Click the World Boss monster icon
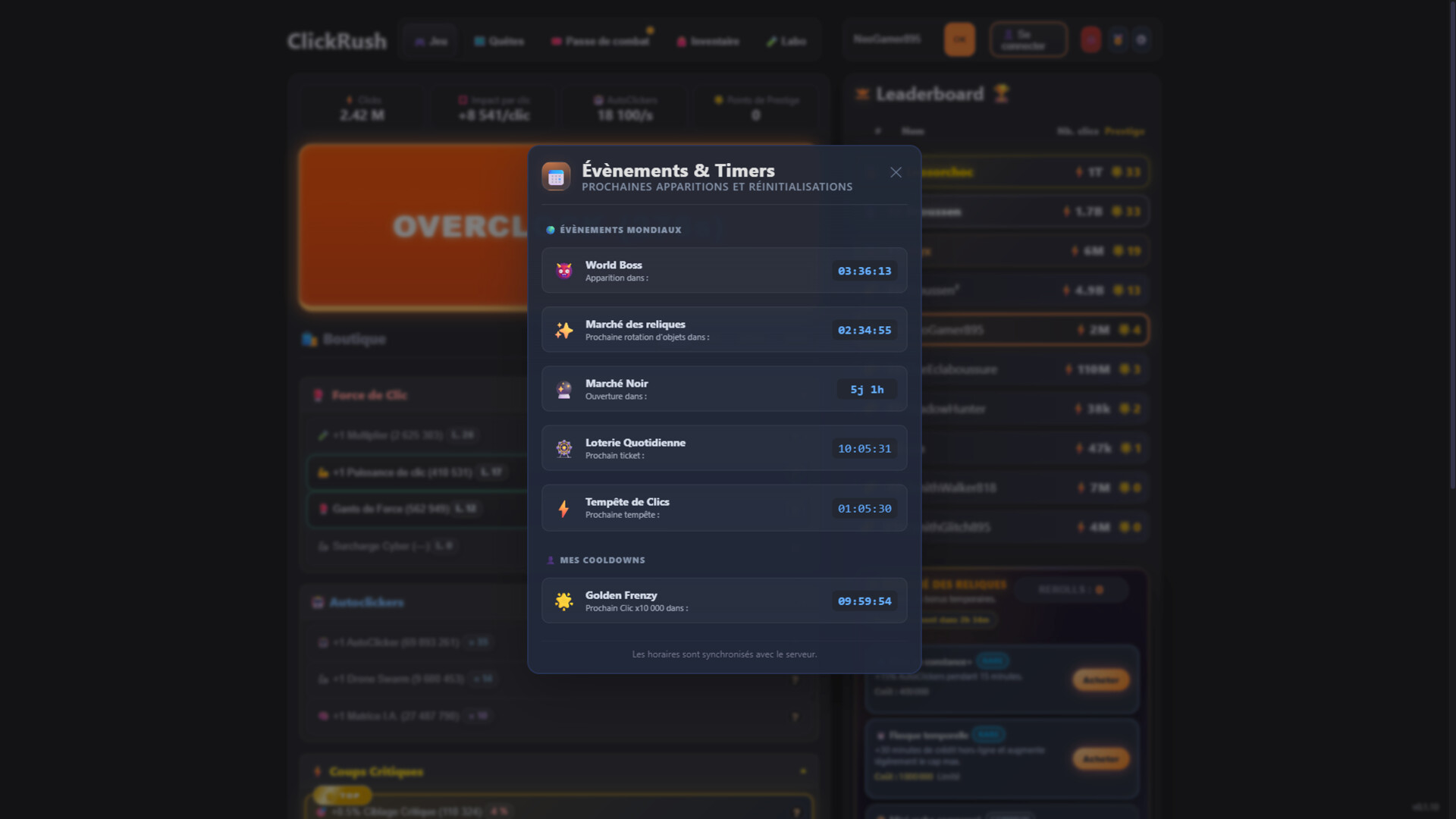 tap(563, 271)
